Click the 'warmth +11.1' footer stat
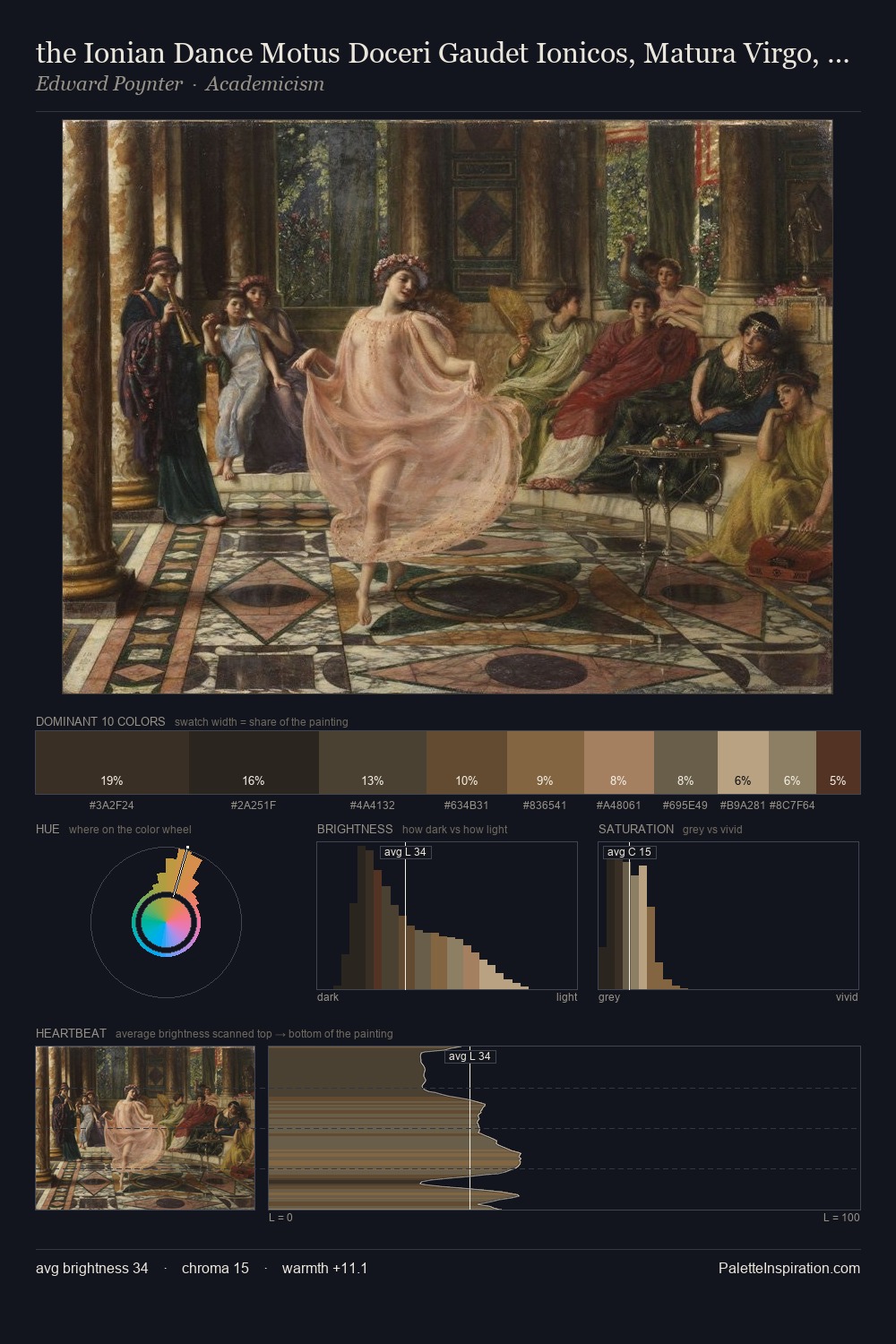The width and height of the screenshot is (896, 1344). [324, 1268]
